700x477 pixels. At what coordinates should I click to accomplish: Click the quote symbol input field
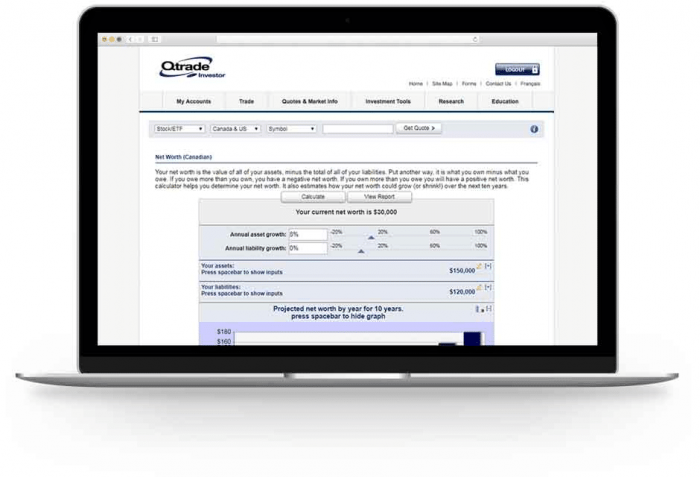tap(358, 129)
